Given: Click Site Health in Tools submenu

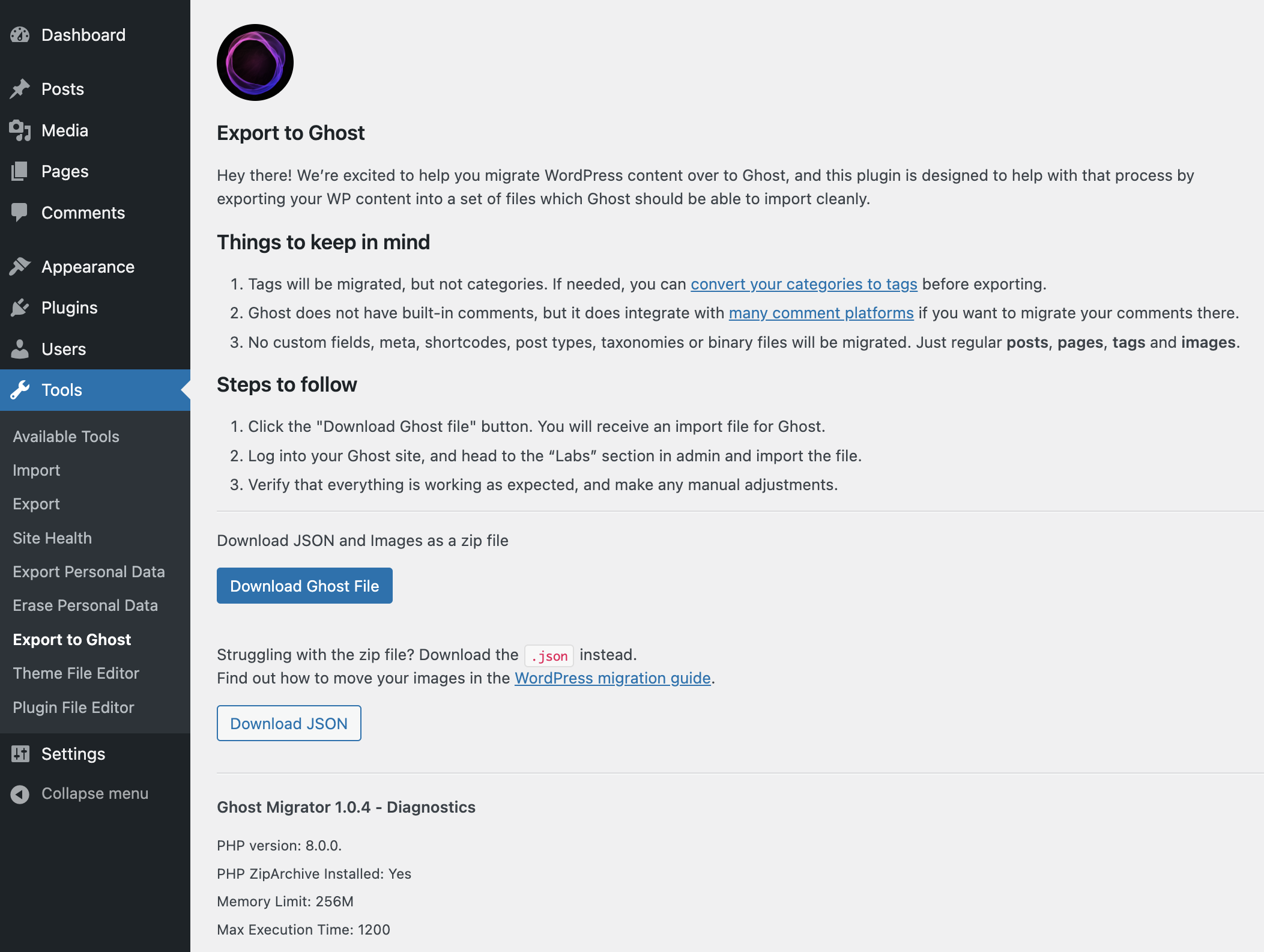Looking at the screenshot, I should pyautogui.click(x=52, y=537).
